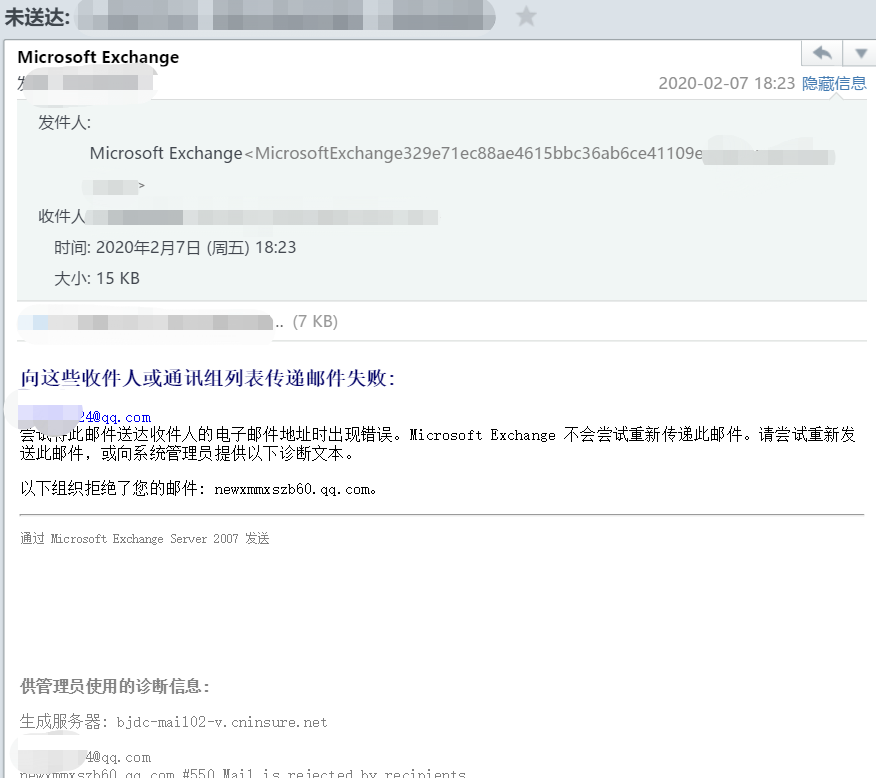Open the more actions dropdown arrow
This screenshot has width=876, height=778.
[860, 54]
